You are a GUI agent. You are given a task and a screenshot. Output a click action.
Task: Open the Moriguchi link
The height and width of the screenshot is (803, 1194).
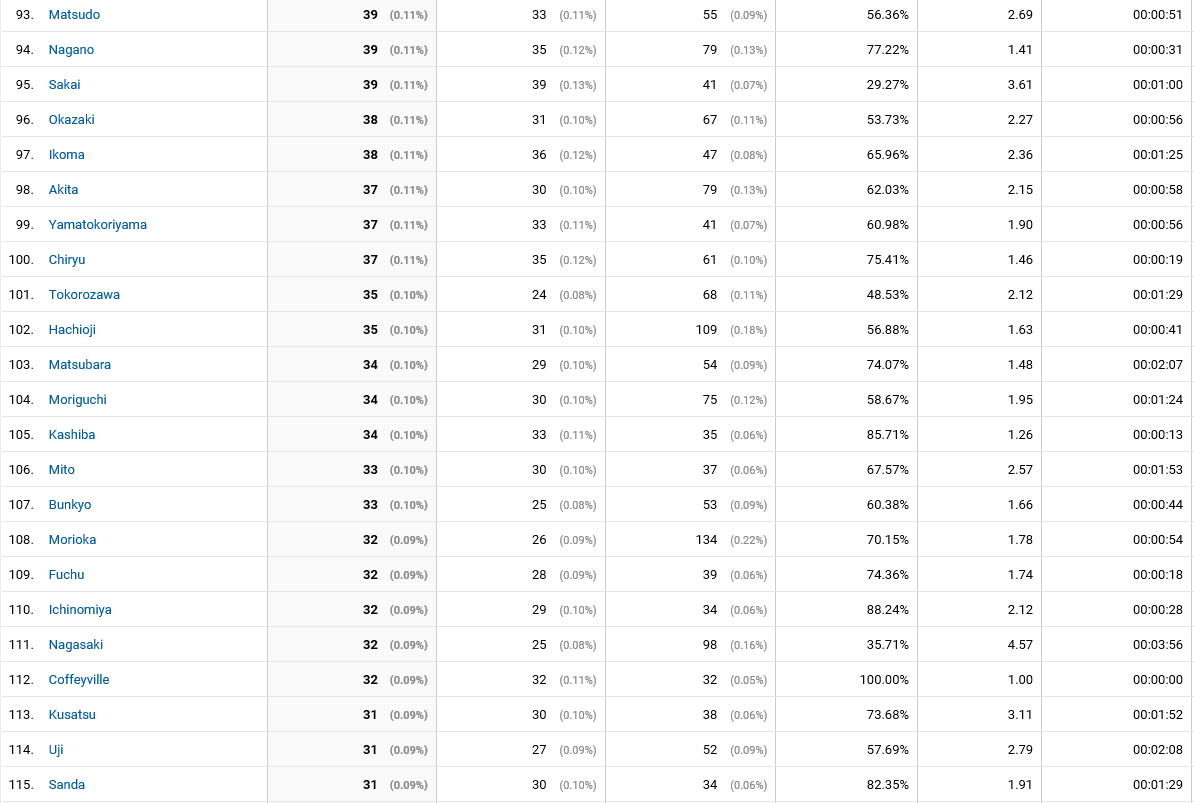click(78, 400)
